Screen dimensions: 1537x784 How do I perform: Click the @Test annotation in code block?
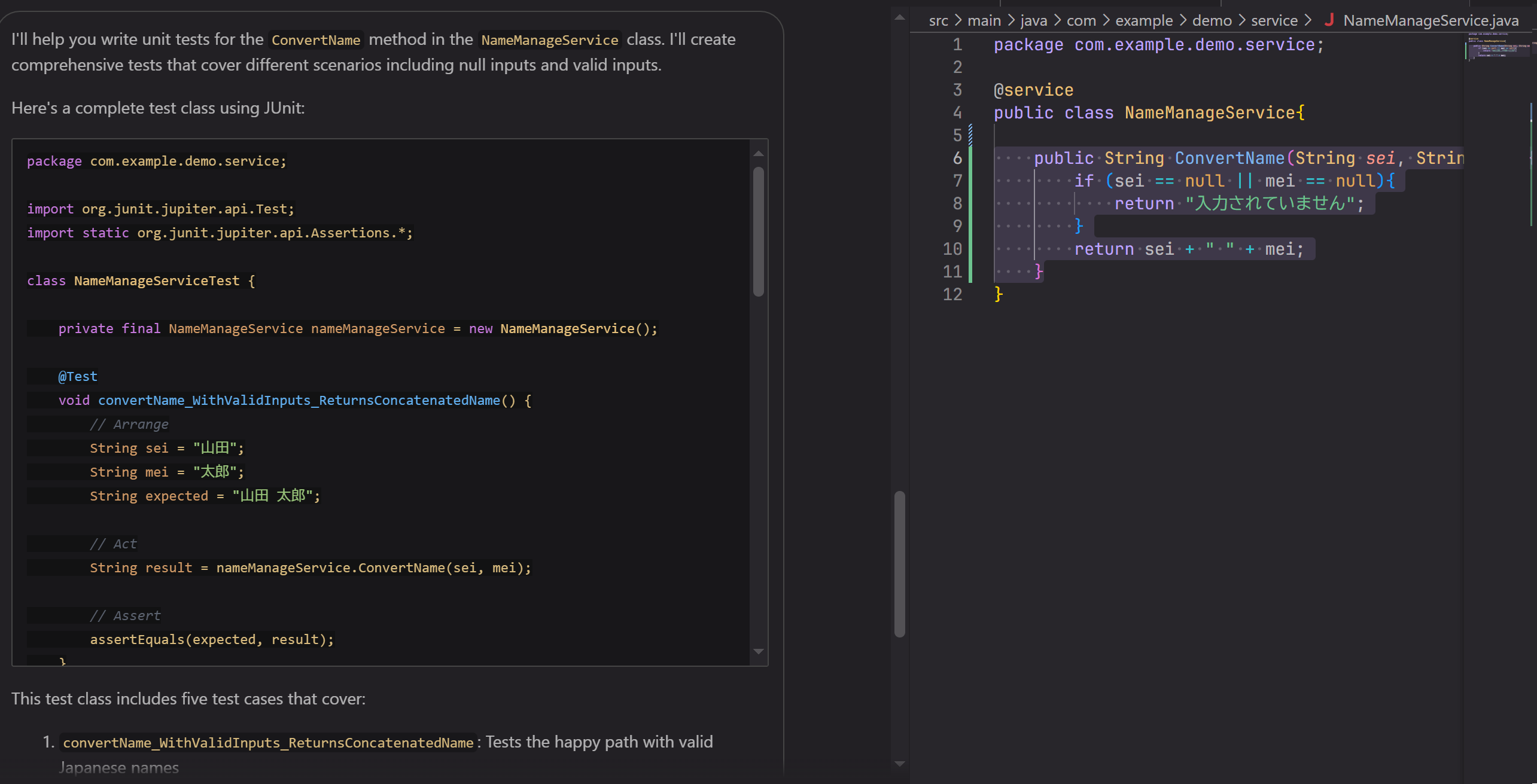78,376
